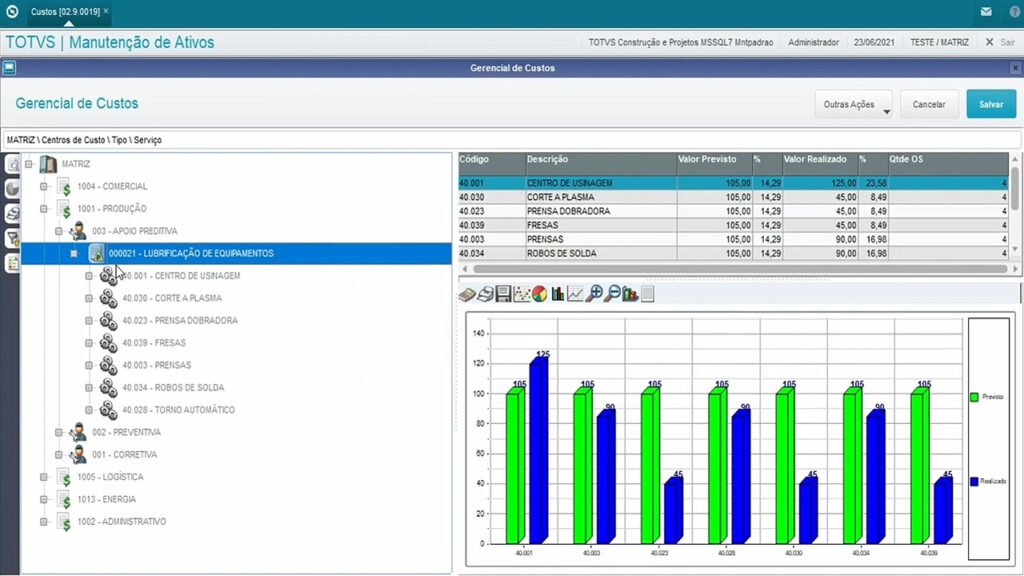Select tree item 40.034 - ROBOS DE SOLDA
This screenshot has height=576, width=1024.
173,388
